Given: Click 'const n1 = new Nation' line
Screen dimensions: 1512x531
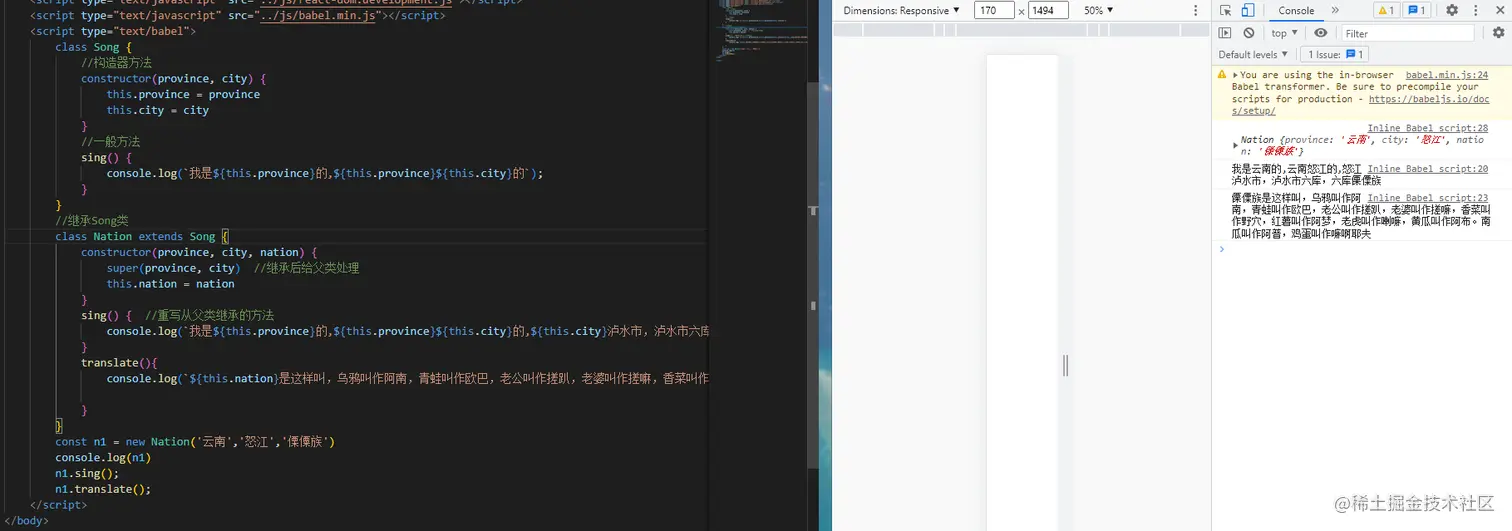Looking at the screenshot, I should pyautogui.click(x=195, y=441).
